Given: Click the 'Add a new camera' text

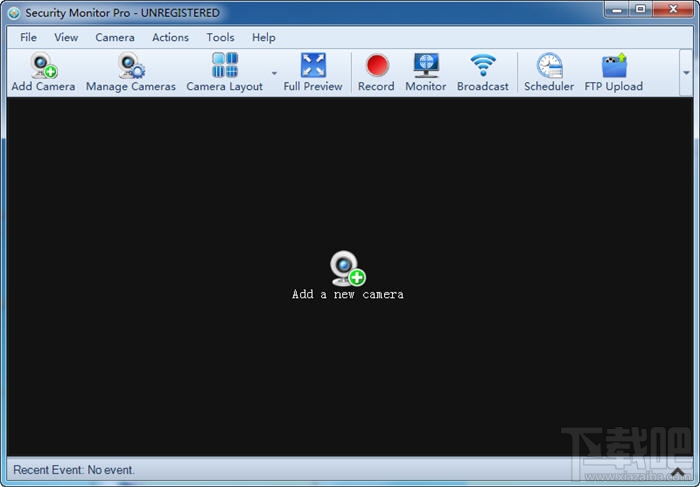Looking at the screenshot, I should coord(348,294).
